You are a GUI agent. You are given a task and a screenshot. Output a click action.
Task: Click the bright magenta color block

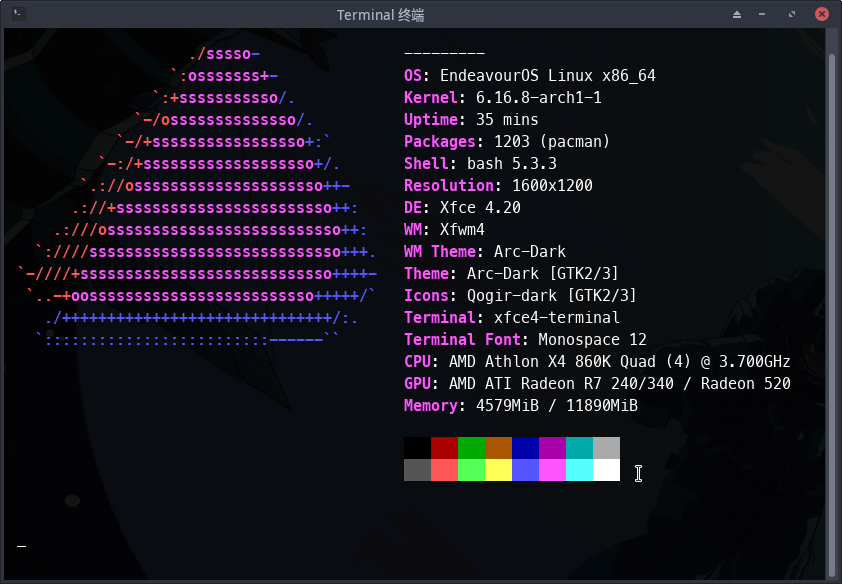click(x=552, y=470)
